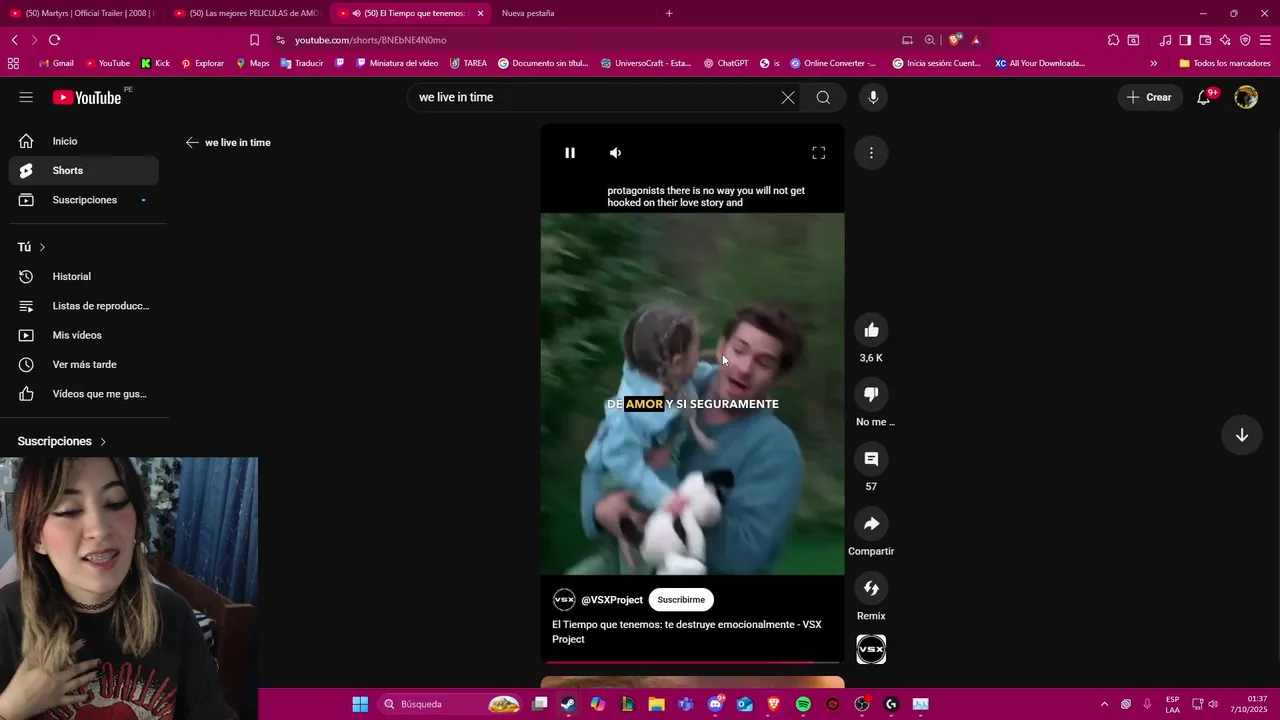Close the 'El Tiempo que tenemos' tab
This screenshot has width=1280, height=720.
click(x=481, y=13)
